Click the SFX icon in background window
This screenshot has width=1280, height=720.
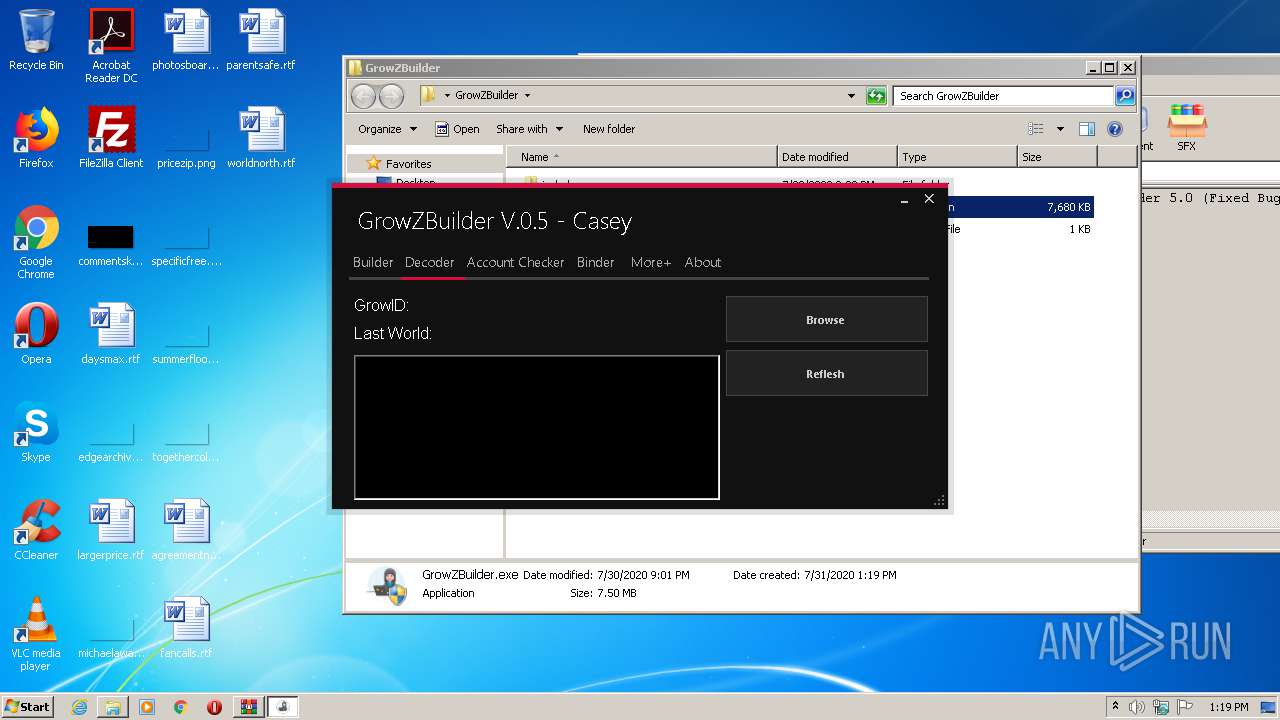[1187, 128]
